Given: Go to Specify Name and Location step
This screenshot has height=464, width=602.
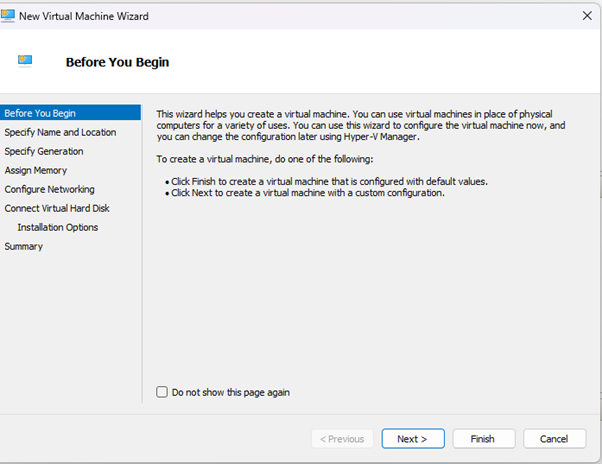Looking at the screenshot, I should (60, 132).
